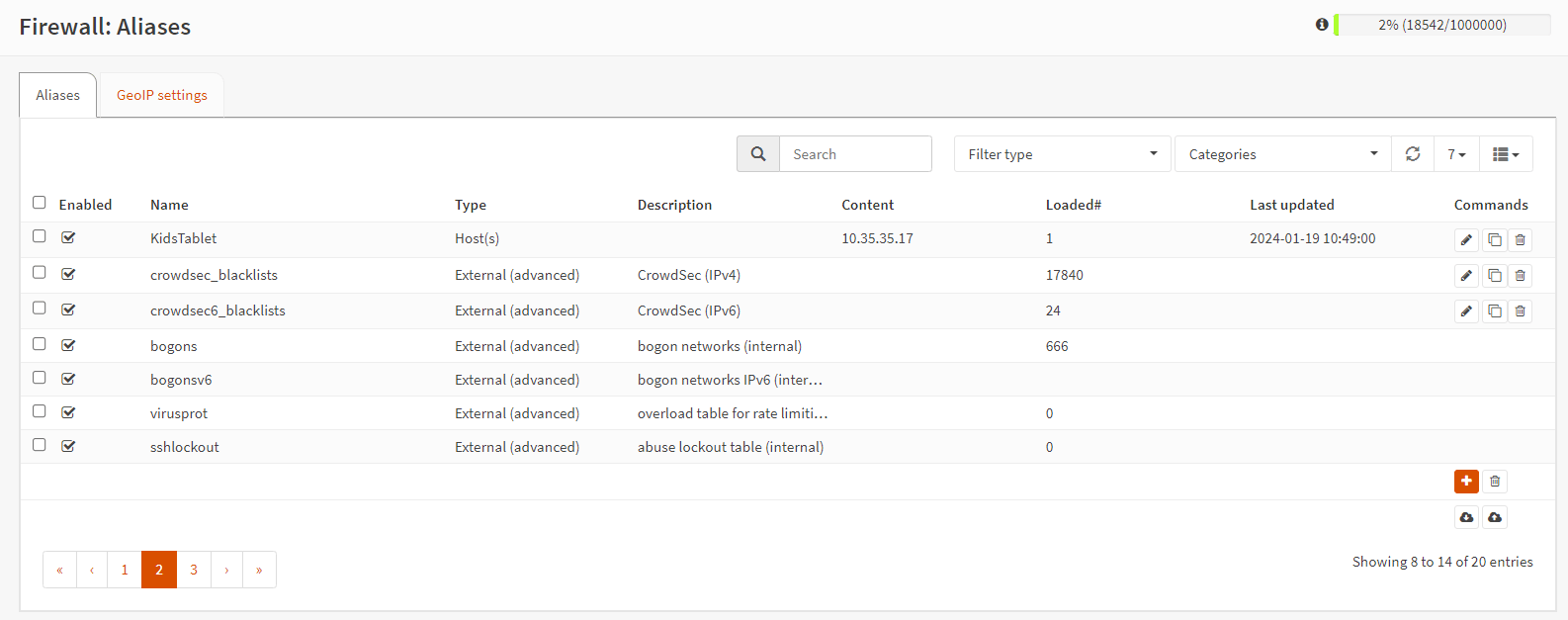Switch to the GeoIP settings tab
Screen dimensions: 1568x620
[162, 96]
